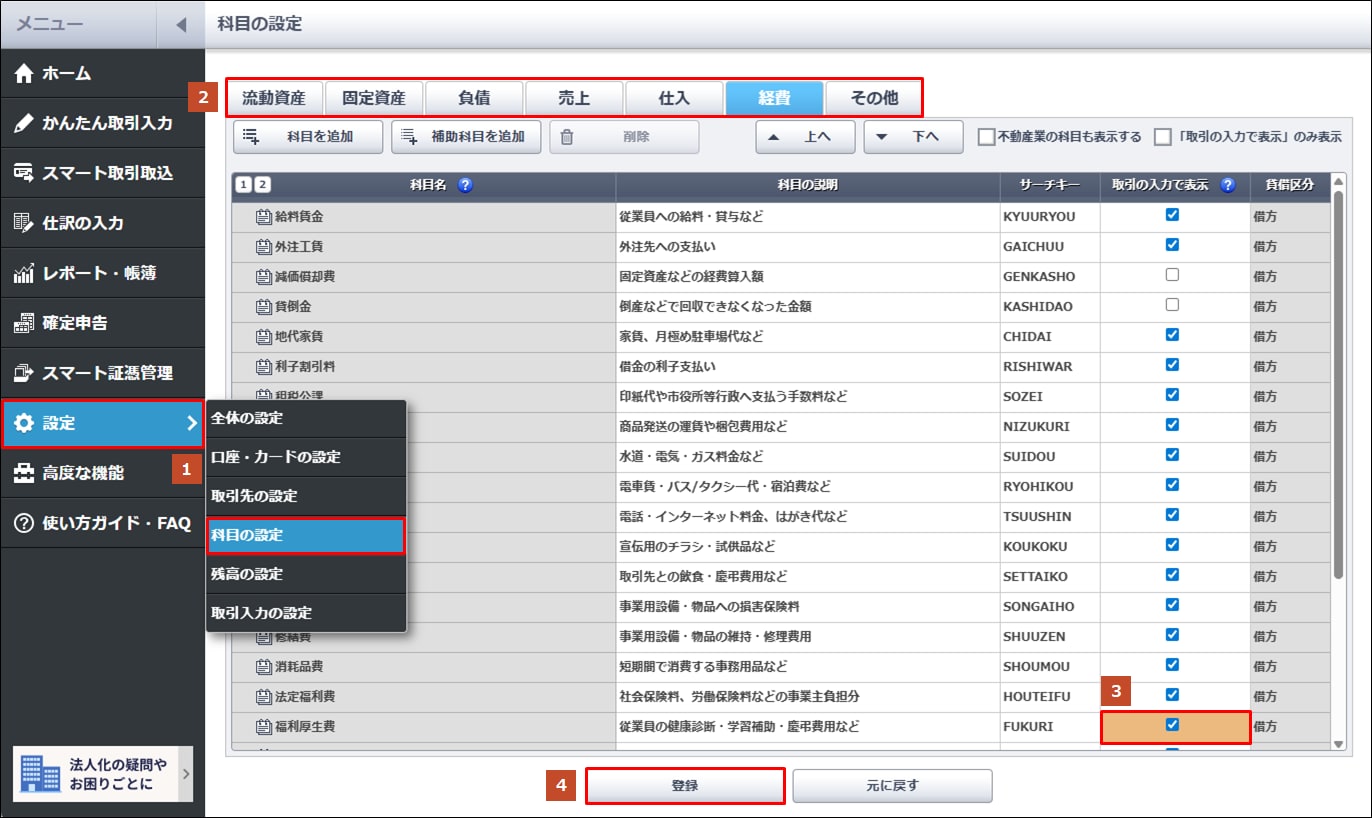The height and width of the screenshot is (818, 1372).
Task: Toggle 取引の入力で表示 for 法定福利費
Action: point(1173,695)
